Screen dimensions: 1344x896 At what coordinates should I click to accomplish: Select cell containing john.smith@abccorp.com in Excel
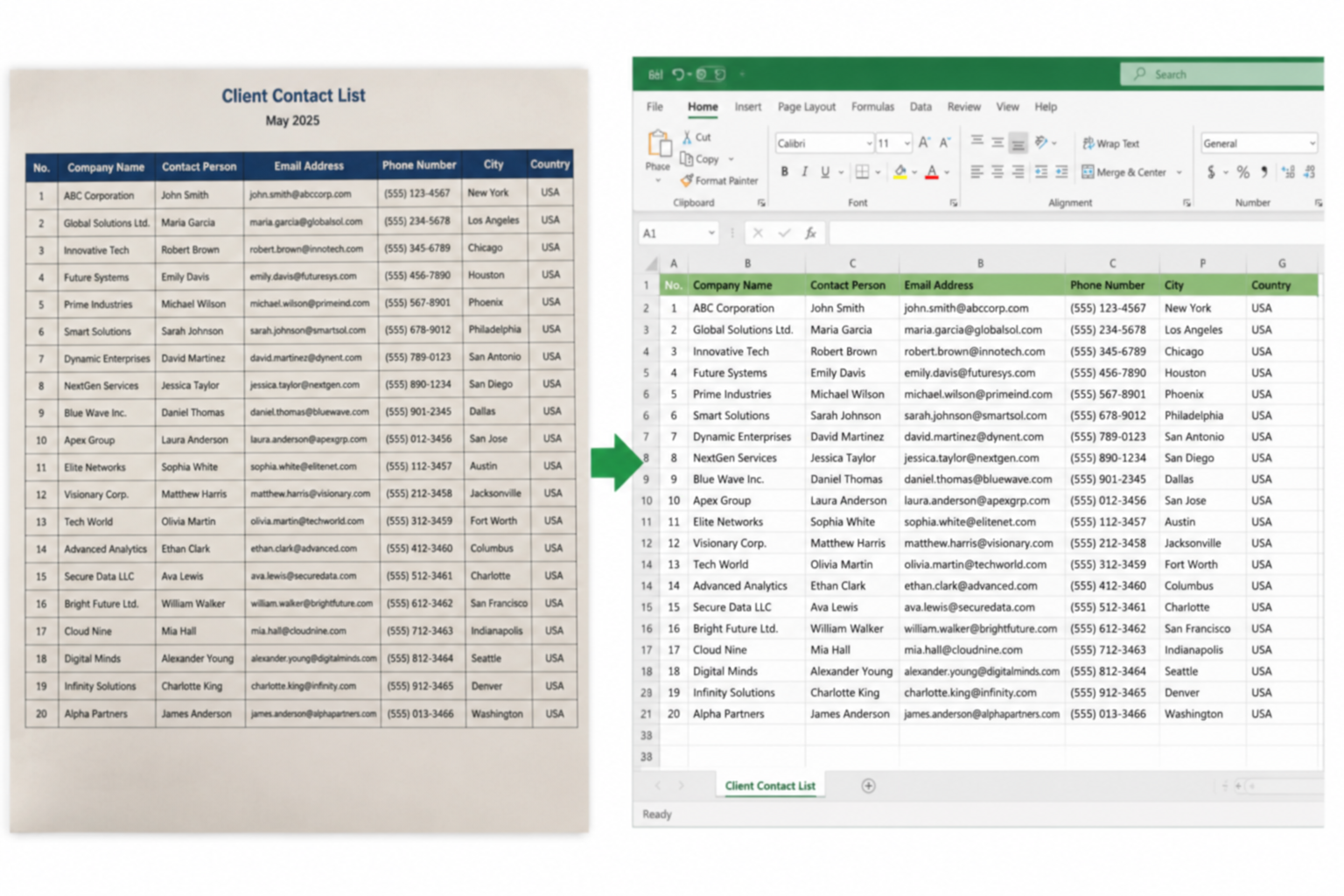982,308
